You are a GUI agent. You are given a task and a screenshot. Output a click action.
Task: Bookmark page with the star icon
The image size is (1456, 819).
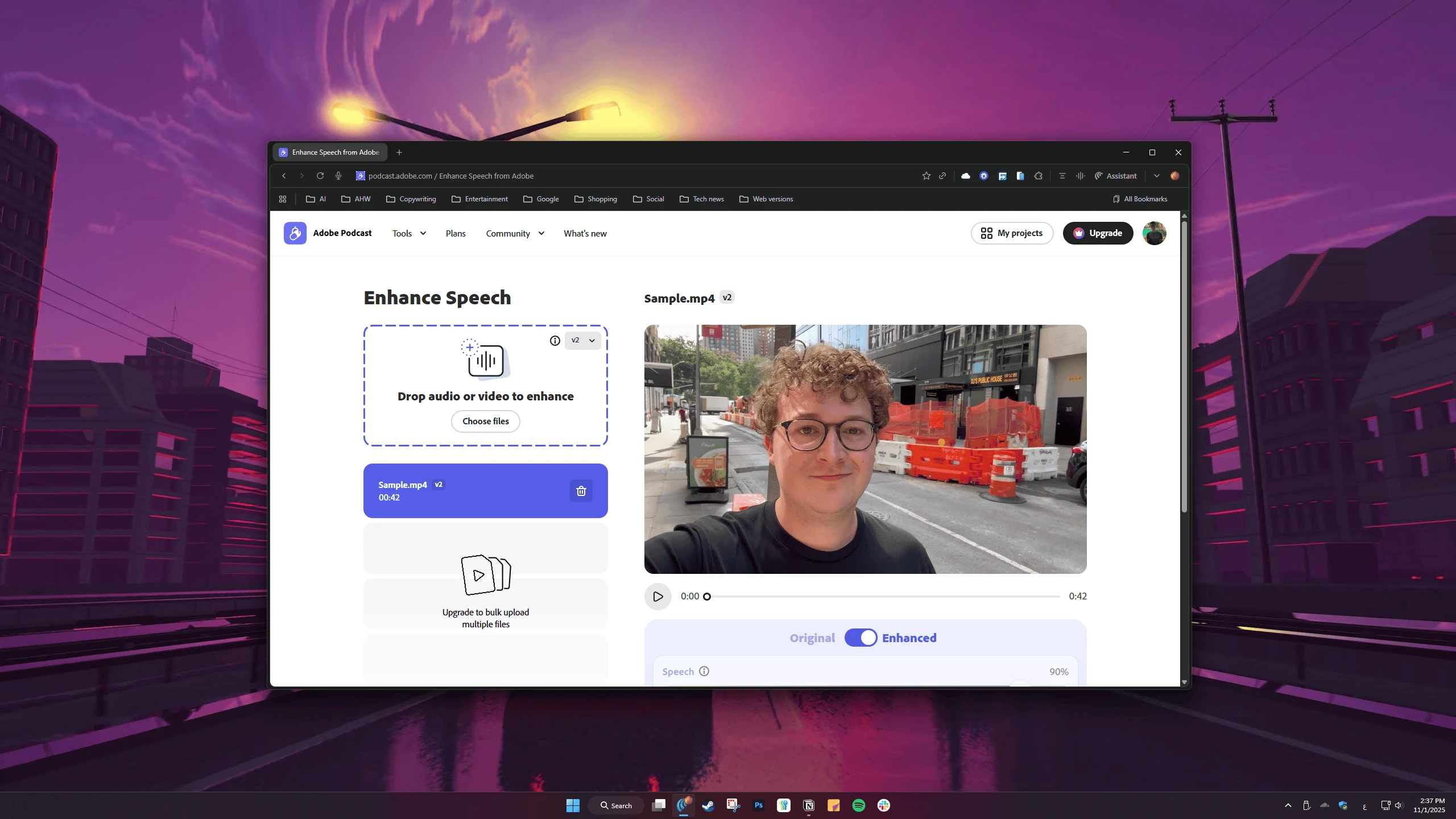[926, 176]
